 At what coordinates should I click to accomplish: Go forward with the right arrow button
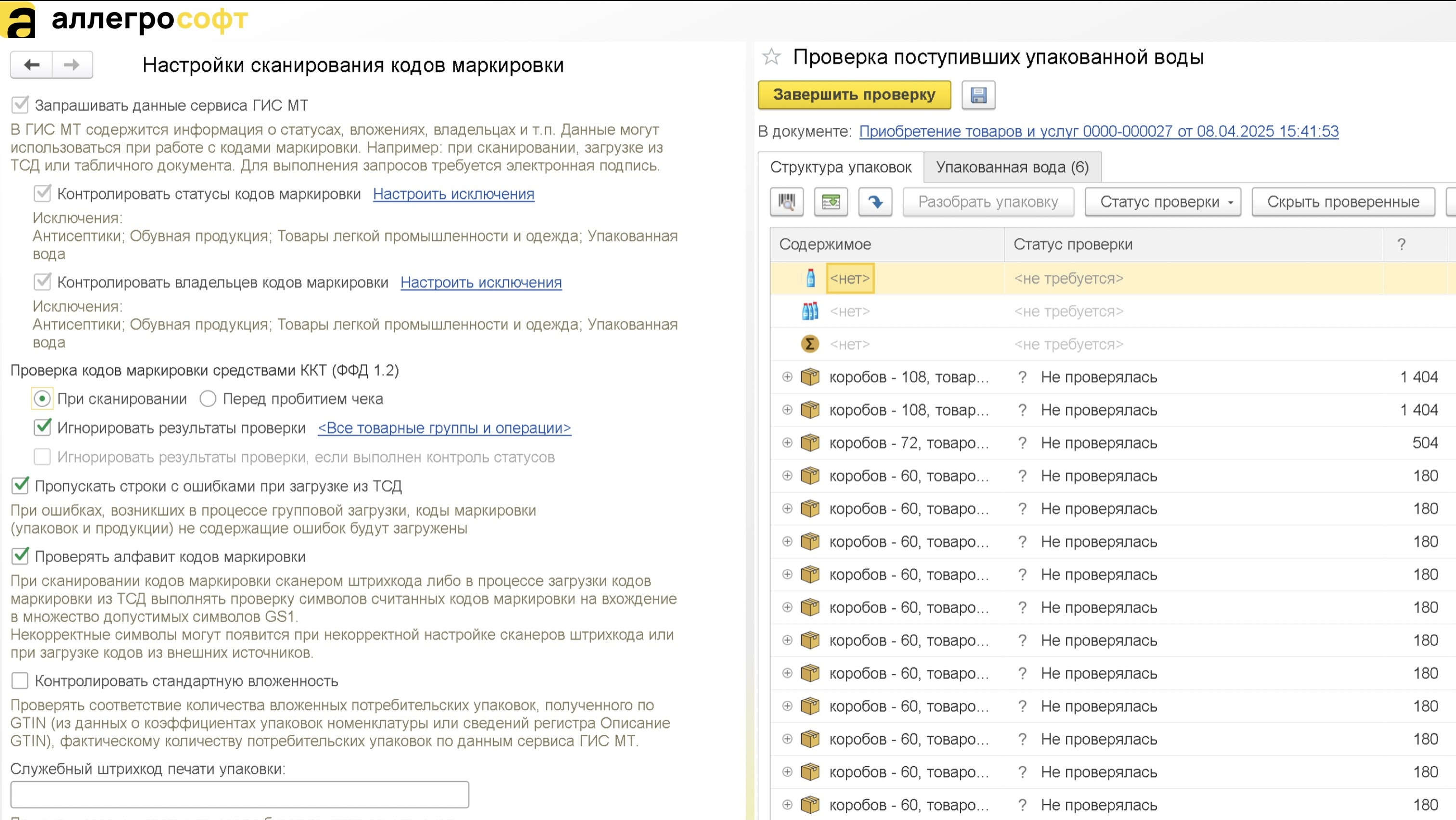(72, 65)
